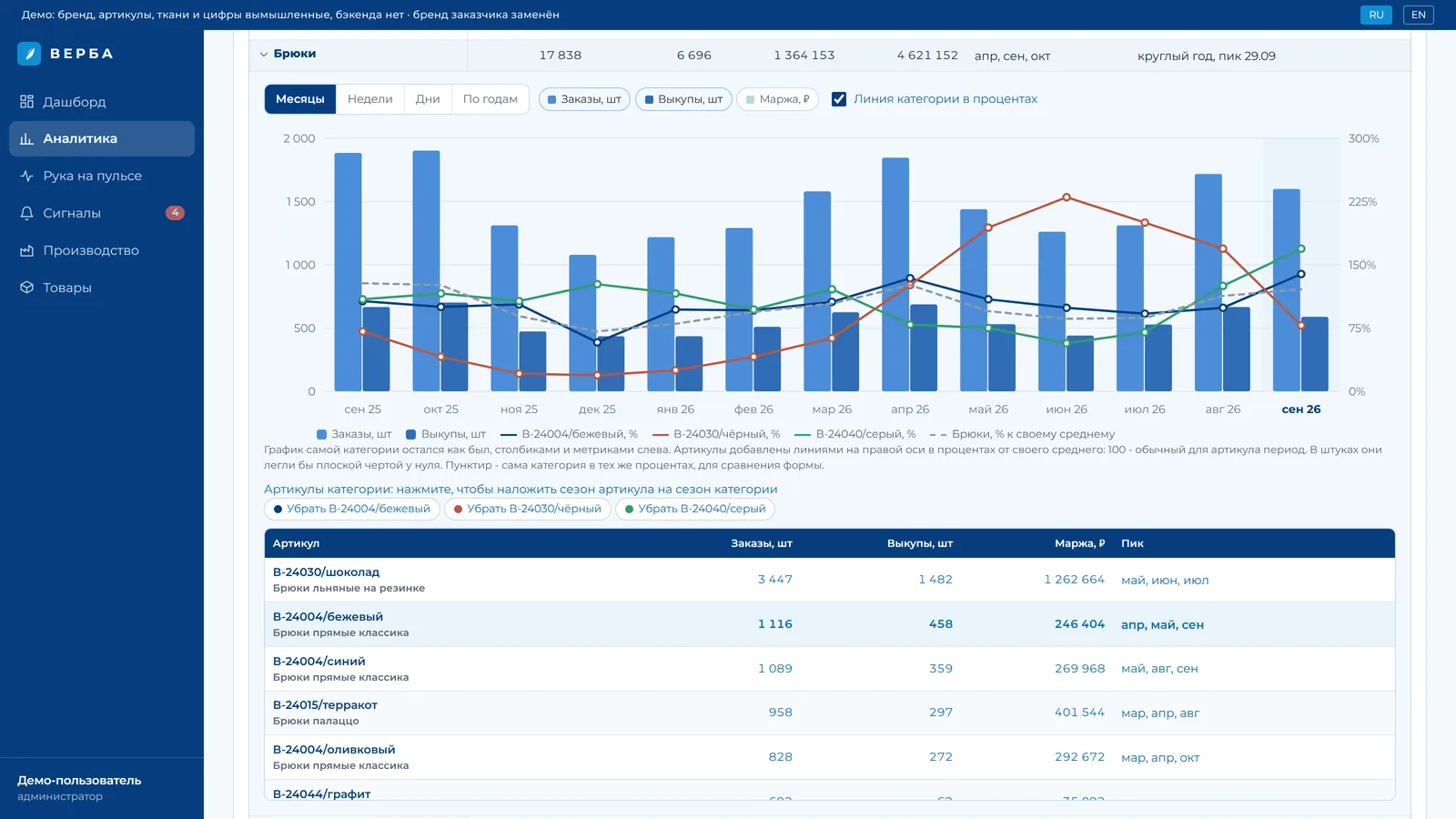Viewport: 1456px width, 819px height.
Task: Click the Сигналы badge showing 4
Action: (175, 213)
